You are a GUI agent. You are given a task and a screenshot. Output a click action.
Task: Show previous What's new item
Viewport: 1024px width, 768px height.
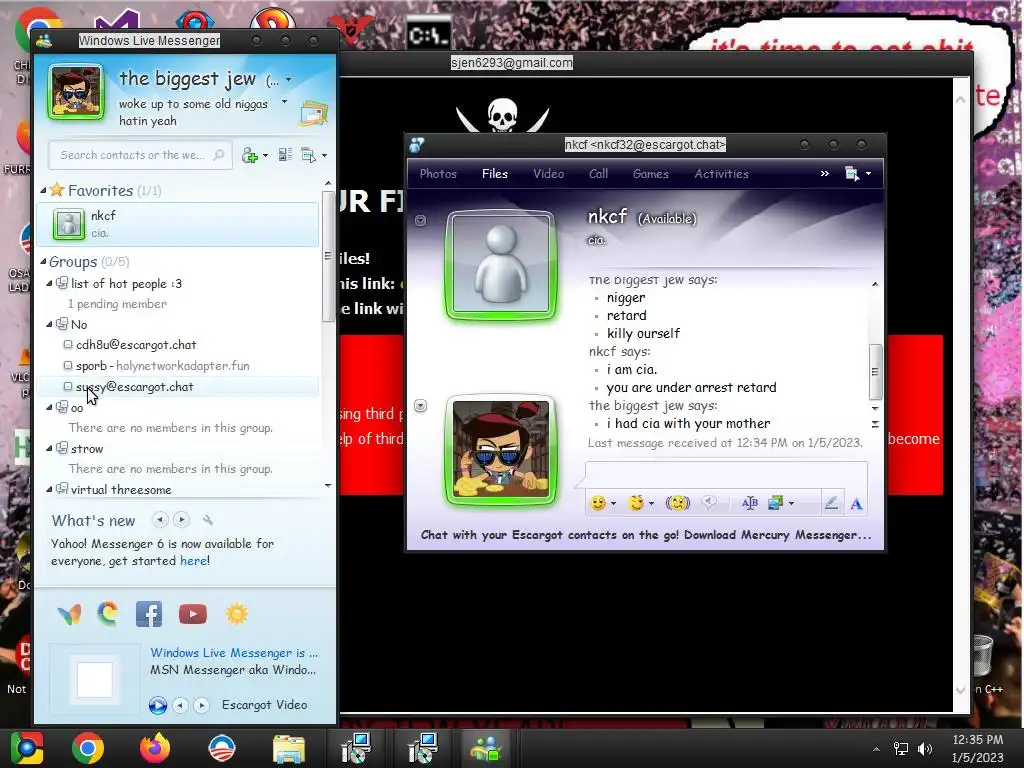tap(160, 520)
